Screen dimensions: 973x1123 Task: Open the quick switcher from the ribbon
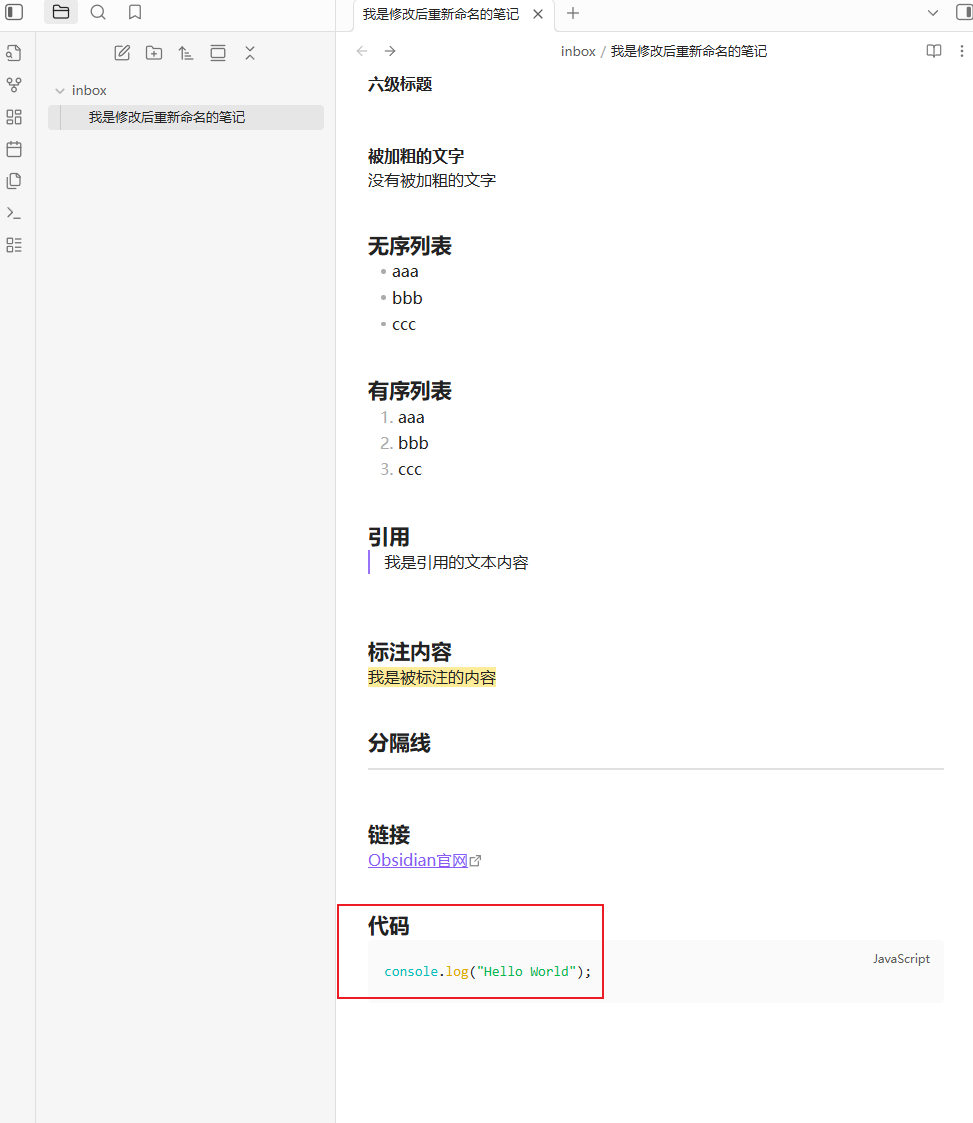click(x=14, y=53)
